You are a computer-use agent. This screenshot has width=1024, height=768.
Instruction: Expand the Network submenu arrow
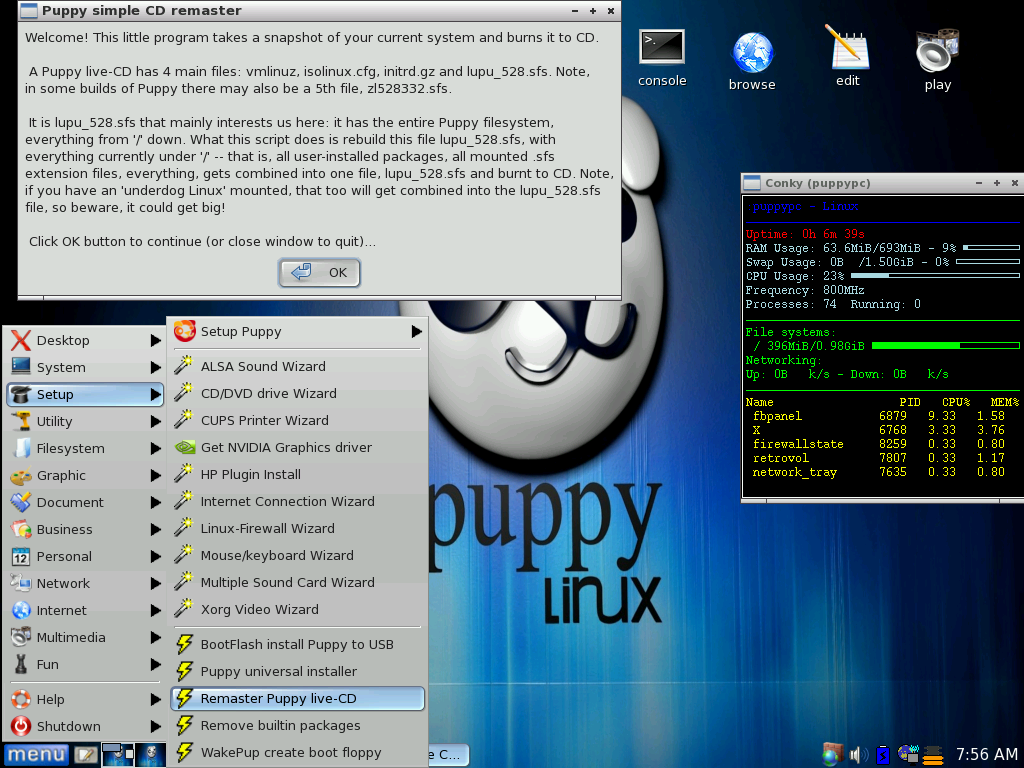click(155, 584)
